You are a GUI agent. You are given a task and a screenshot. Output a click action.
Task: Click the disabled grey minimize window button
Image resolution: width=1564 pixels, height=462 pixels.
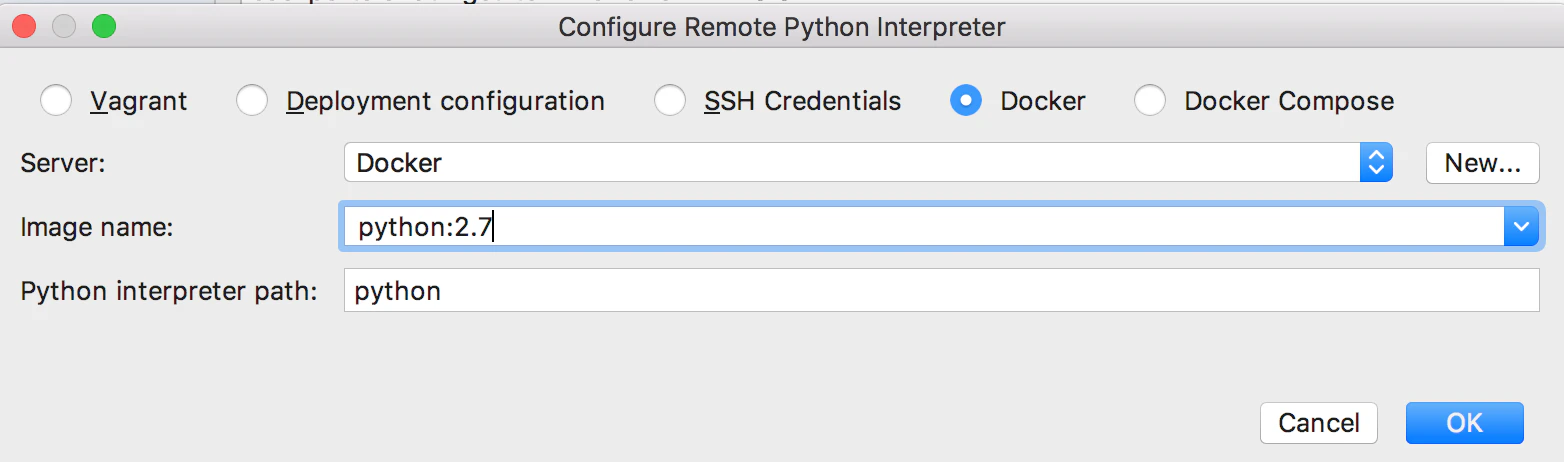(65, 26)
